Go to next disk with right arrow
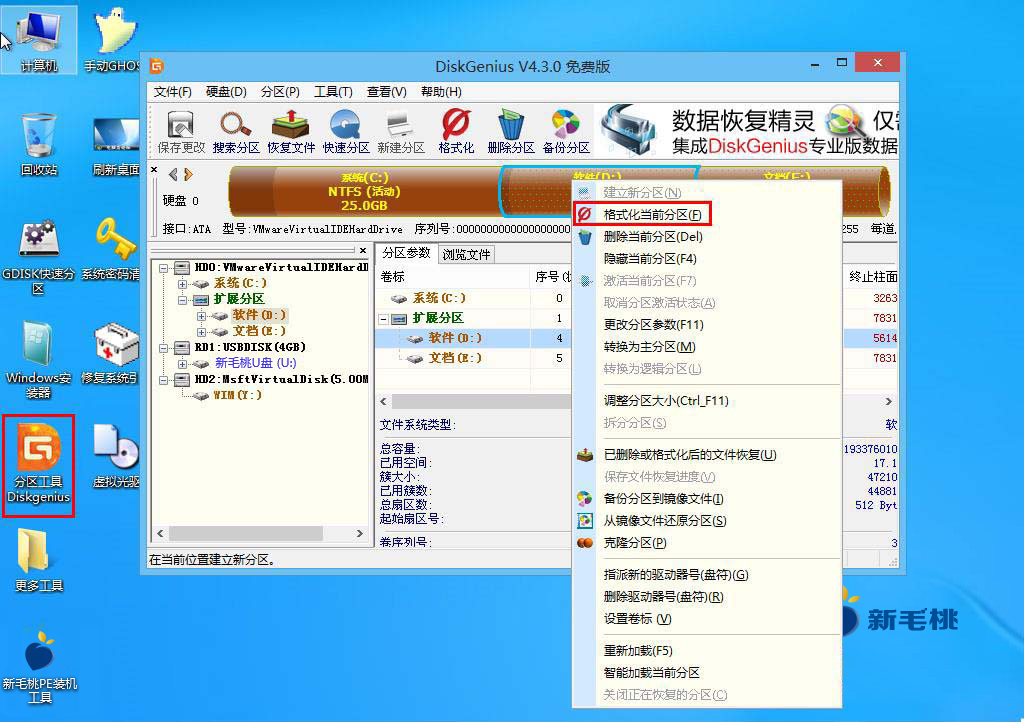The image size is (1024, 722). point(189,174)
